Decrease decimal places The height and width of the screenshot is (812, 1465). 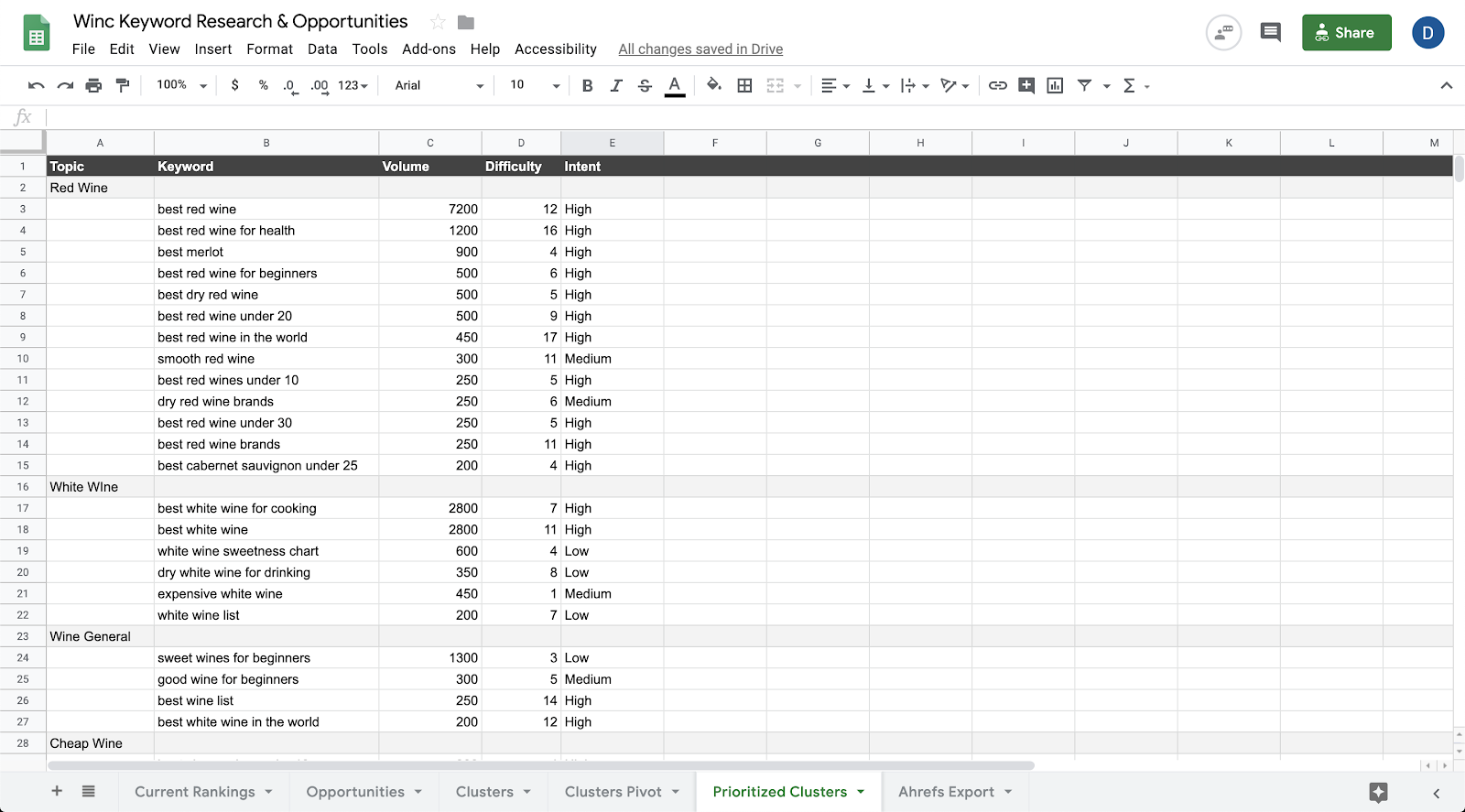(290, 86)
